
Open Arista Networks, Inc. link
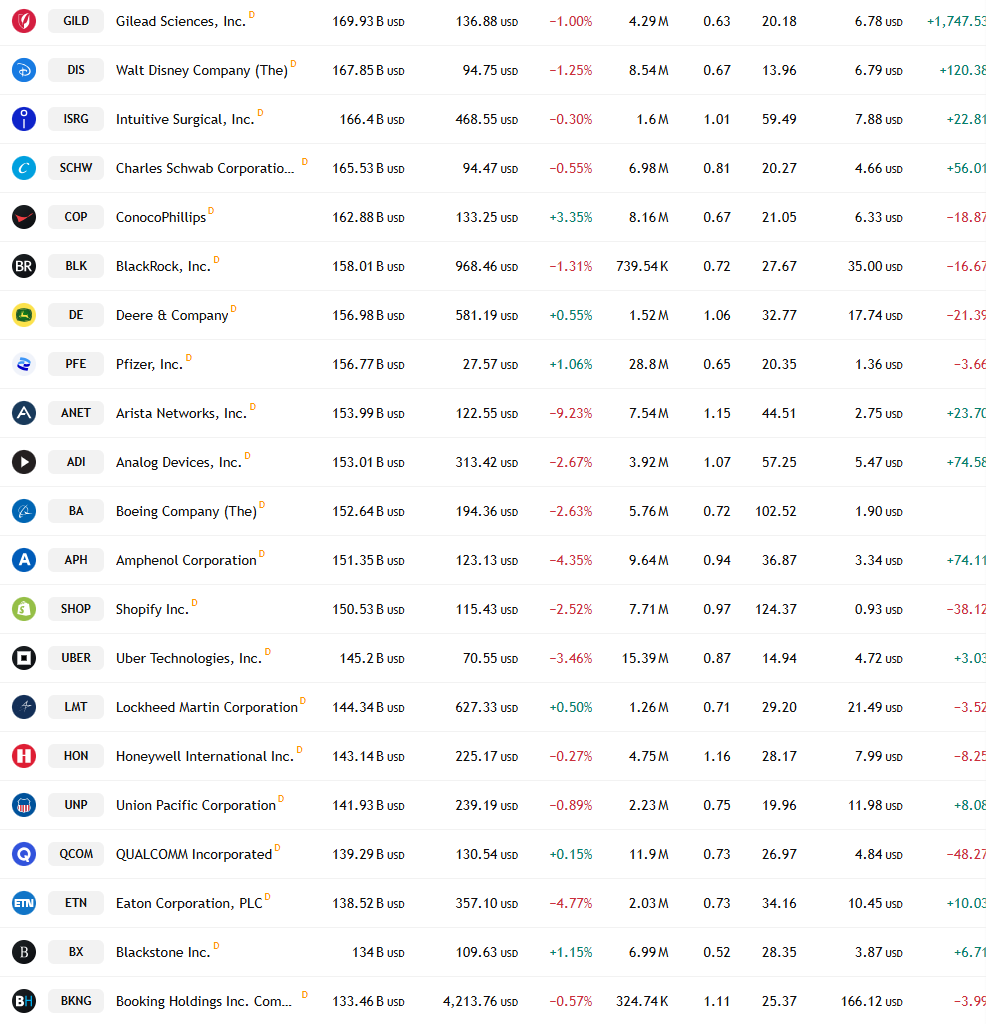pos(181,413)
